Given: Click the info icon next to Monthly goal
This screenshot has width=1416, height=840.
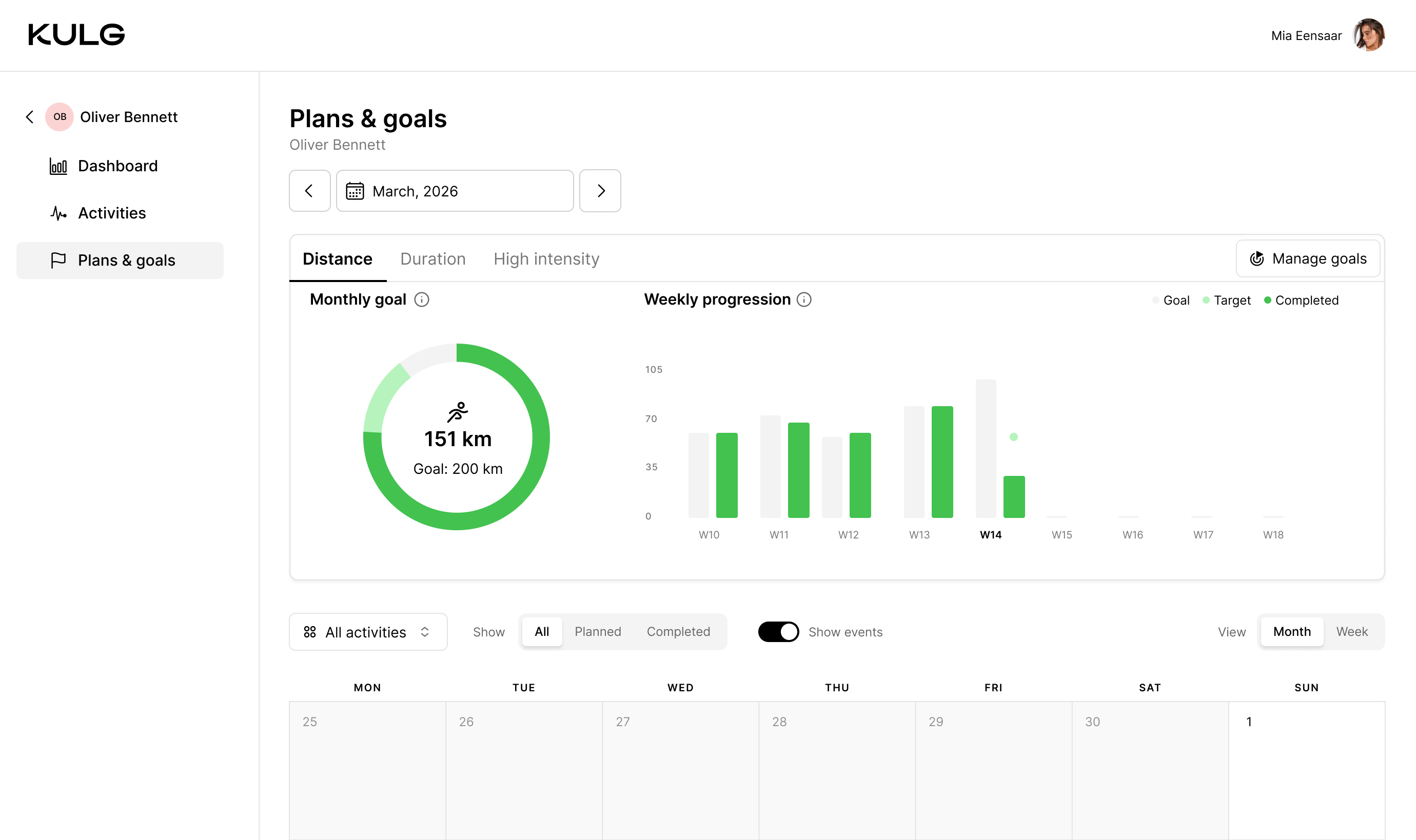Looking at the screenshot, I should 421,299.
